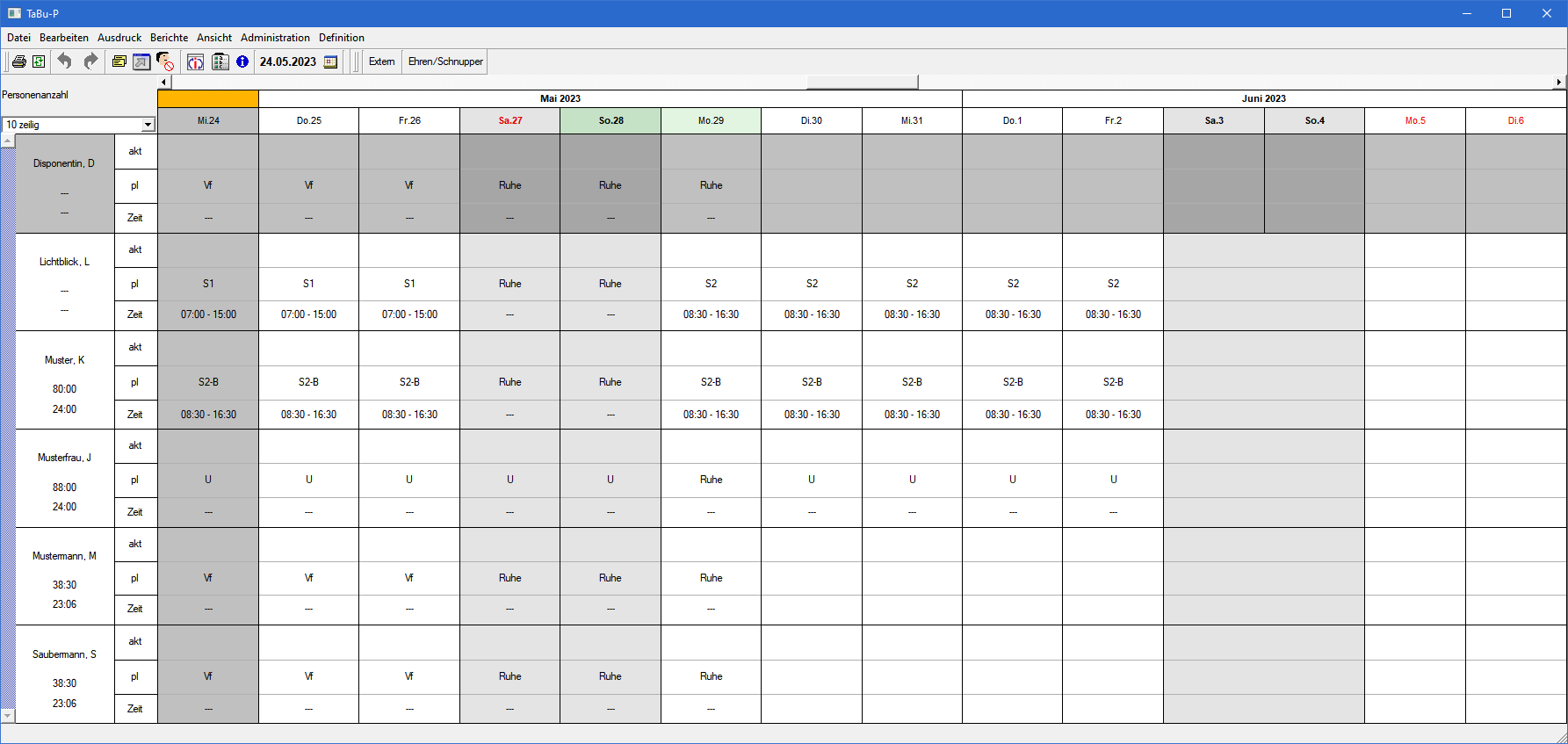Screen dimensions: 1568x744
Task: Click the blocked person icon
Action: 165,61
